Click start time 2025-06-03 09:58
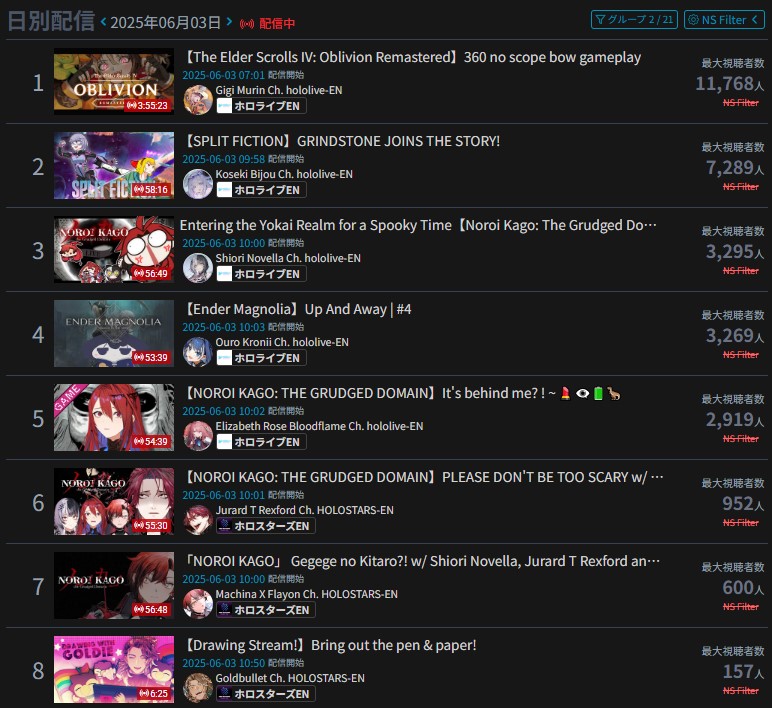 pyautogui.click(x=224, y=159)
